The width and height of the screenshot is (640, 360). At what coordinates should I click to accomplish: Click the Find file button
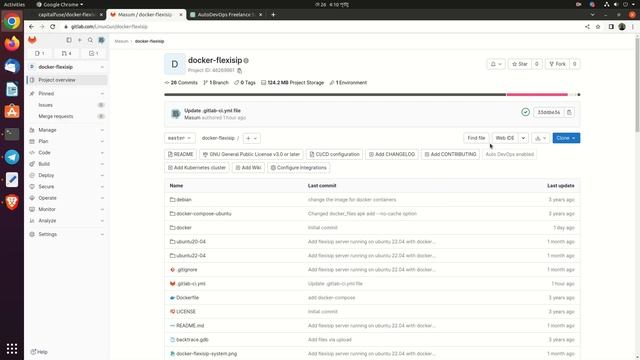coord(476,138)
